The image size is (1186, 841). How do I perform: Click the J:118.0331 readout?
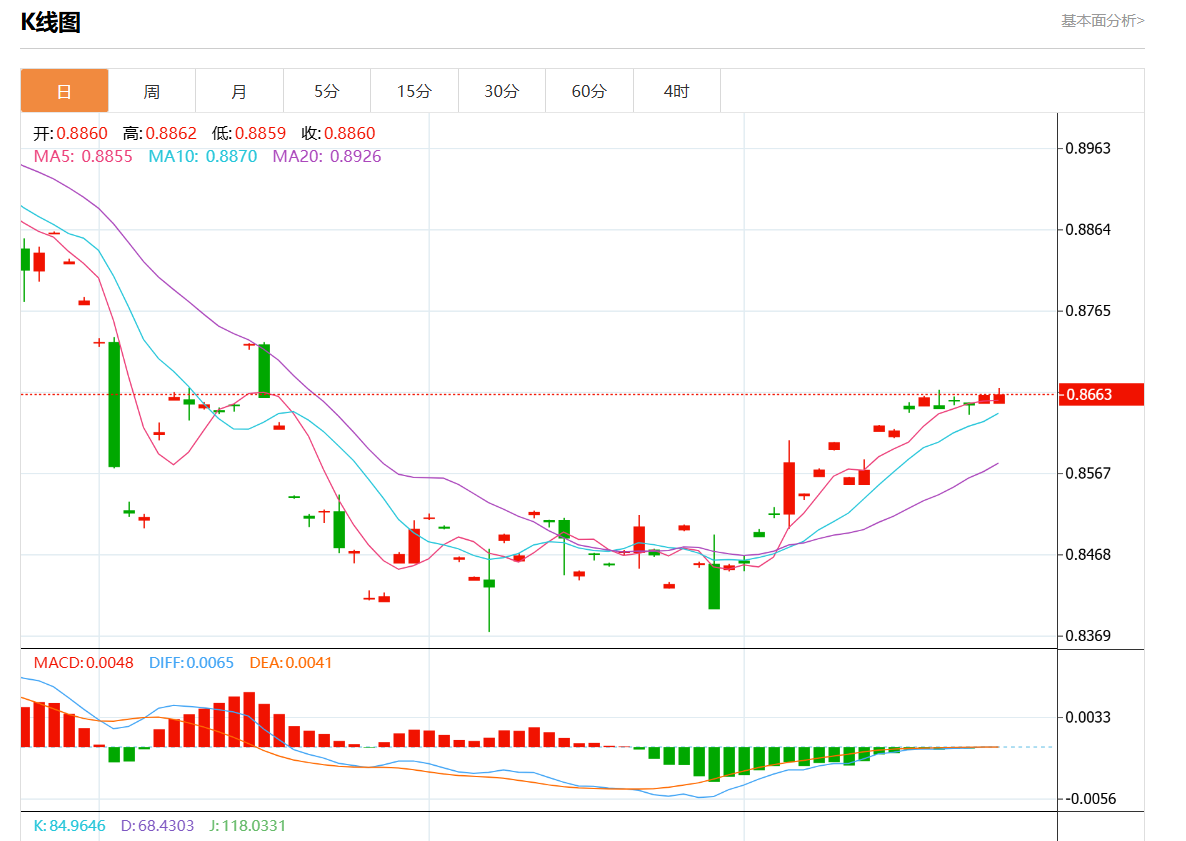[x=247, y=826]
